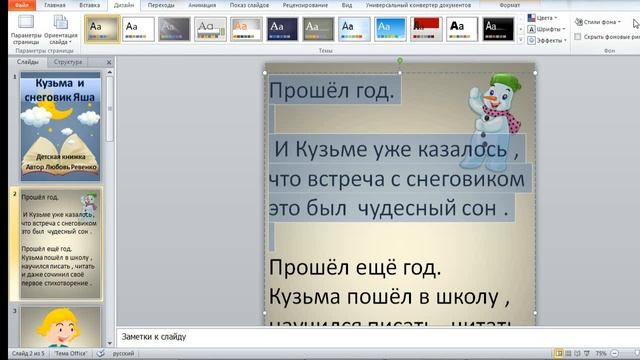Apply the outlined Aa theme with green bar
Screen dimensions: 640x360
(210, 29)
